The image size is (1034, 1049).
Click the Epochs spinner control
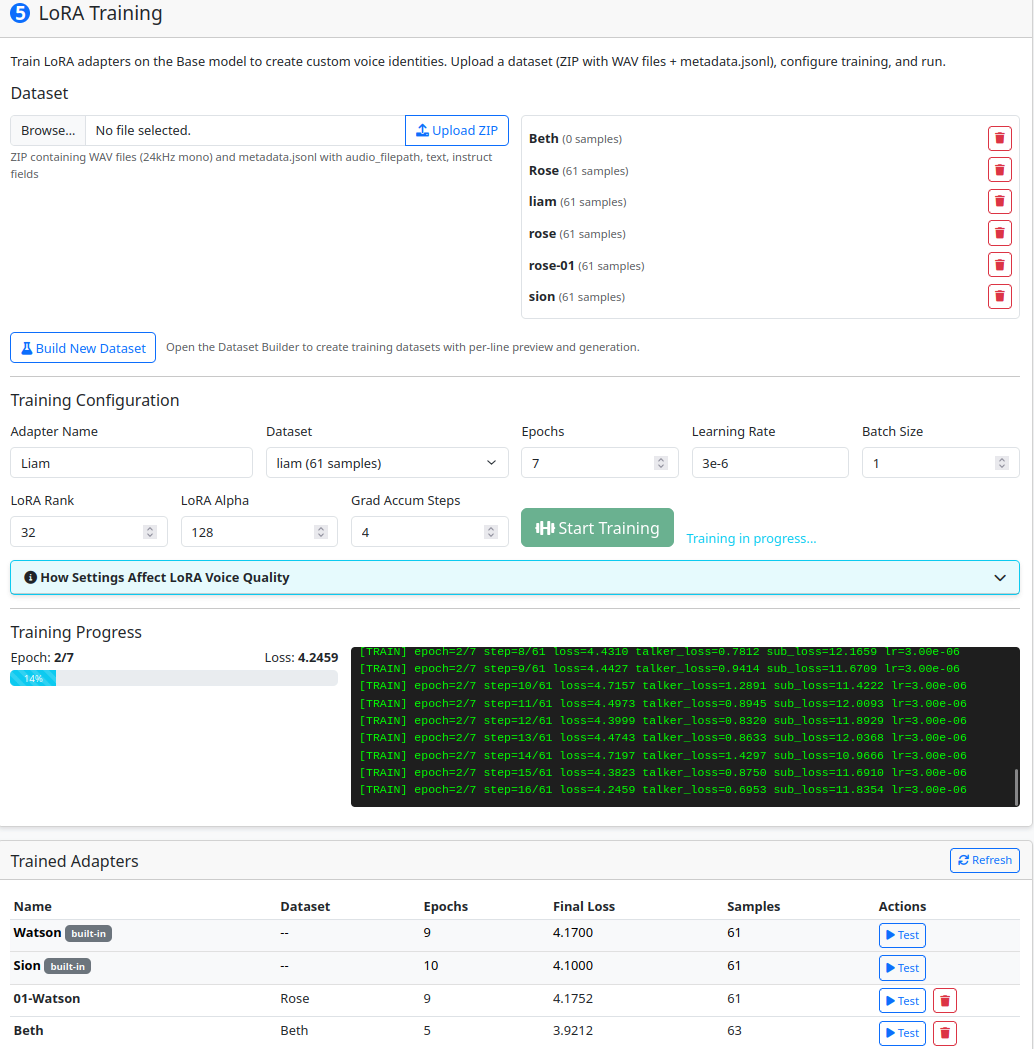click(x=660, y=463)
